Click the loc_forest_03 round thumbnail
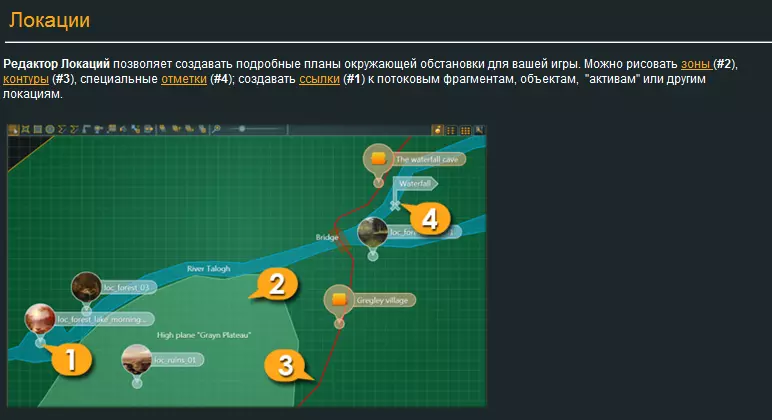 86,287
